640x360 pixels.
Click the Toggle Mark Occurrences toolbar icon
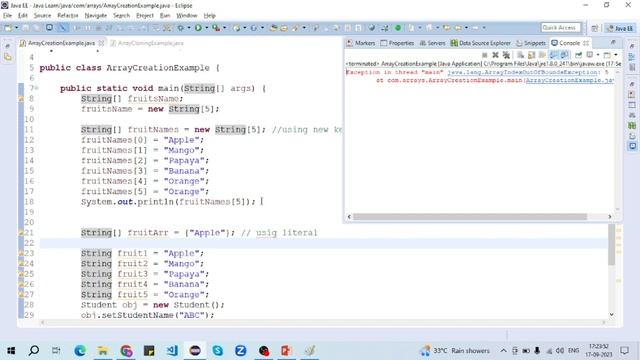[x=62, y=28]
